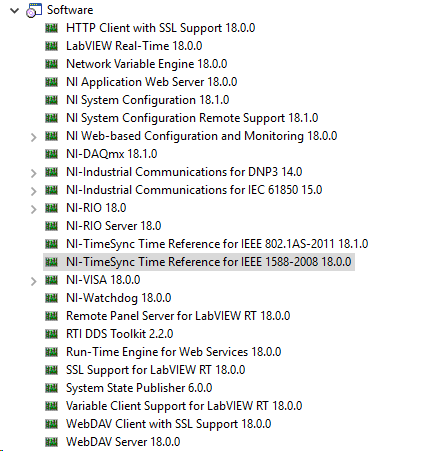Expand the NI-RIO 18.0 node
Image resolution: width=429 pixels, height=451 pixels.
[x=33, y=209]
